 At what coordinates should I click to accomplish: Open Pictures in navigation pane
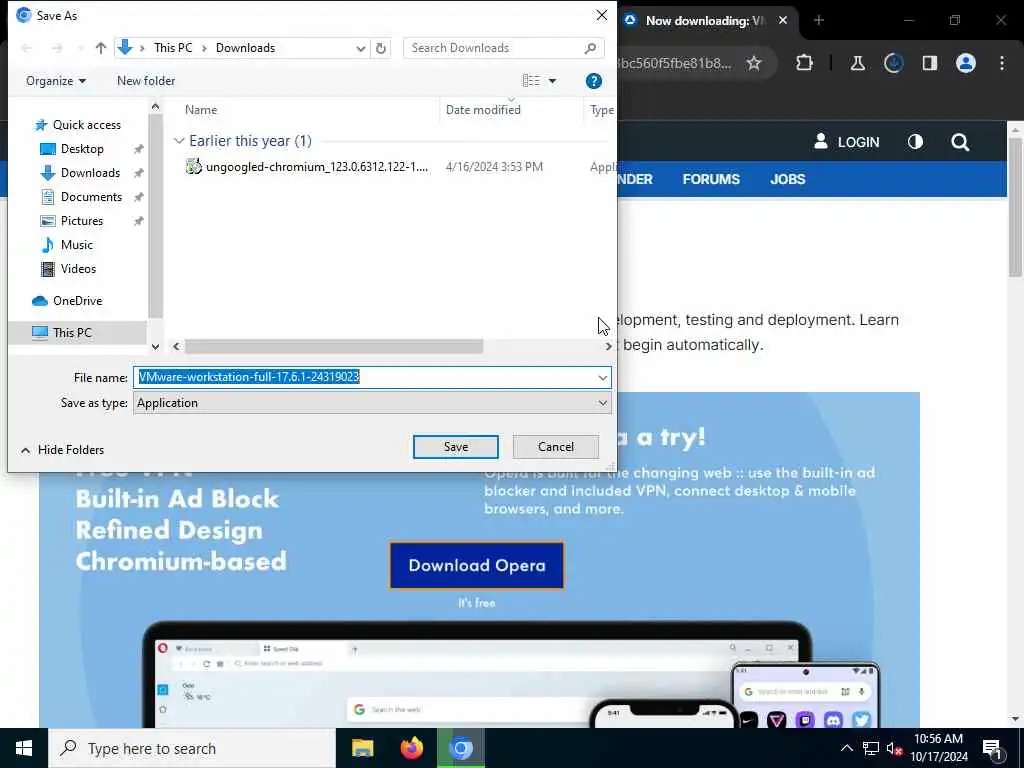pyautogui.click(x=82, y=221)
